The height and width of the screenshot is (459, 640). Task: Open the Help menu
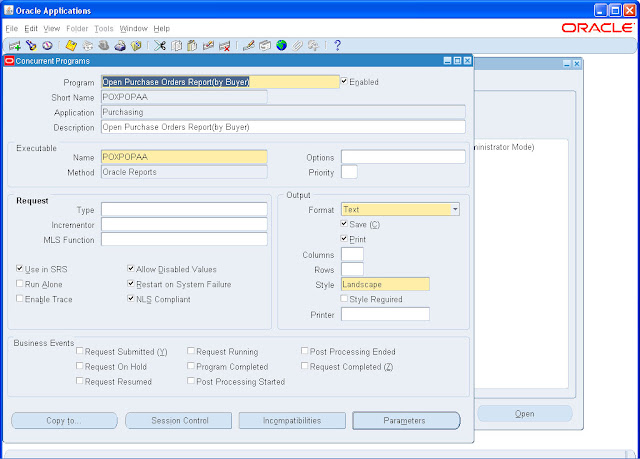coord(162,29)
